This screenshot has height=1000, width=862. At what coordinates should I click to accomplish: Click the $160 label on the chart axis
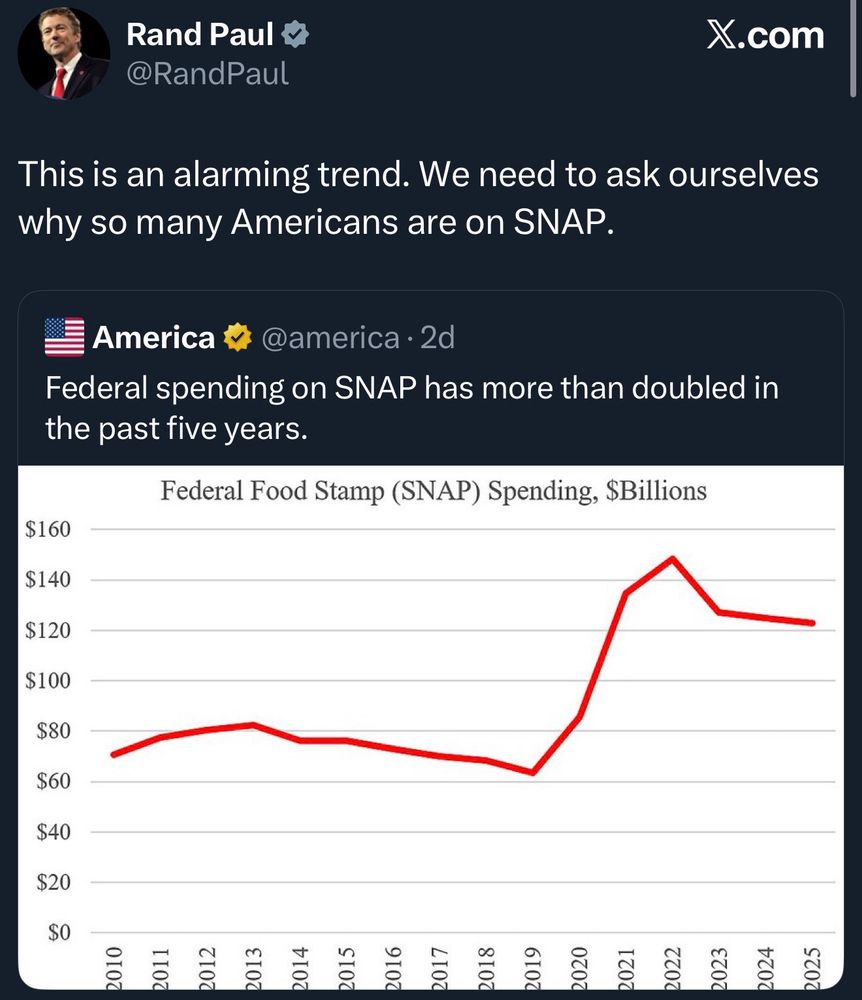tap(47, 529)
